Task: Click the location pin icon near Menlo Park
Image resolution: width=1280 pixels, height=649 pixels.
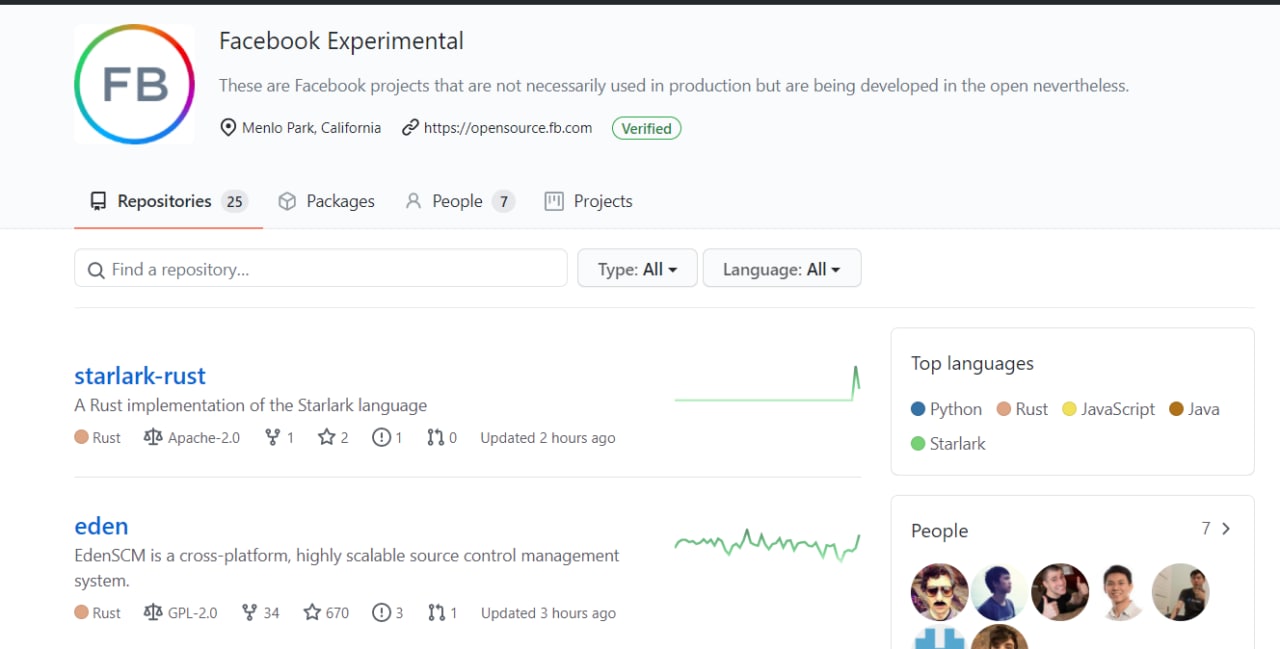Action: 228,128
